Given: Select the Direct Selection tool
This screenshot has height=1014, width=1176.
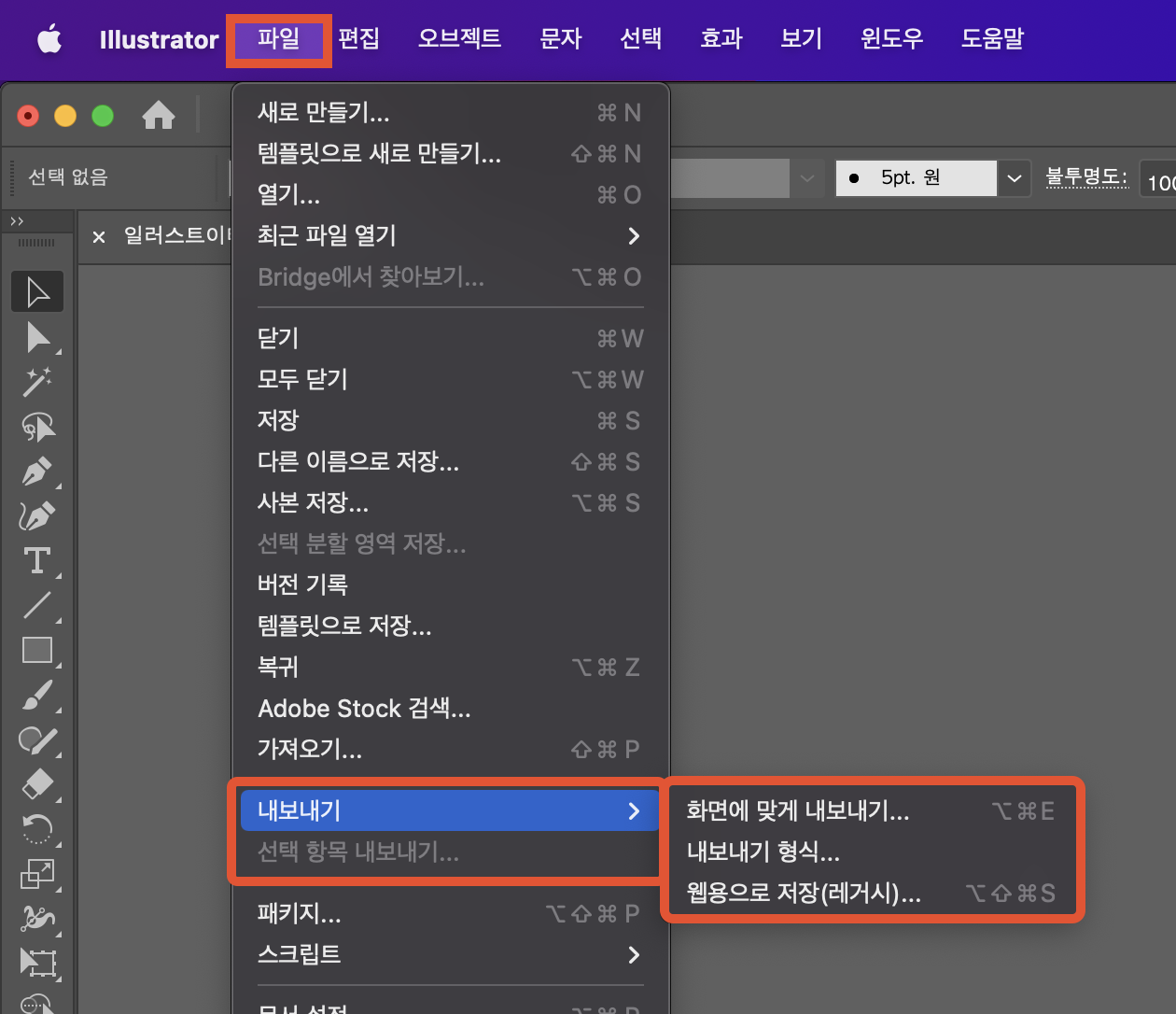Looking at the screenshot, I should pos(37,337).
